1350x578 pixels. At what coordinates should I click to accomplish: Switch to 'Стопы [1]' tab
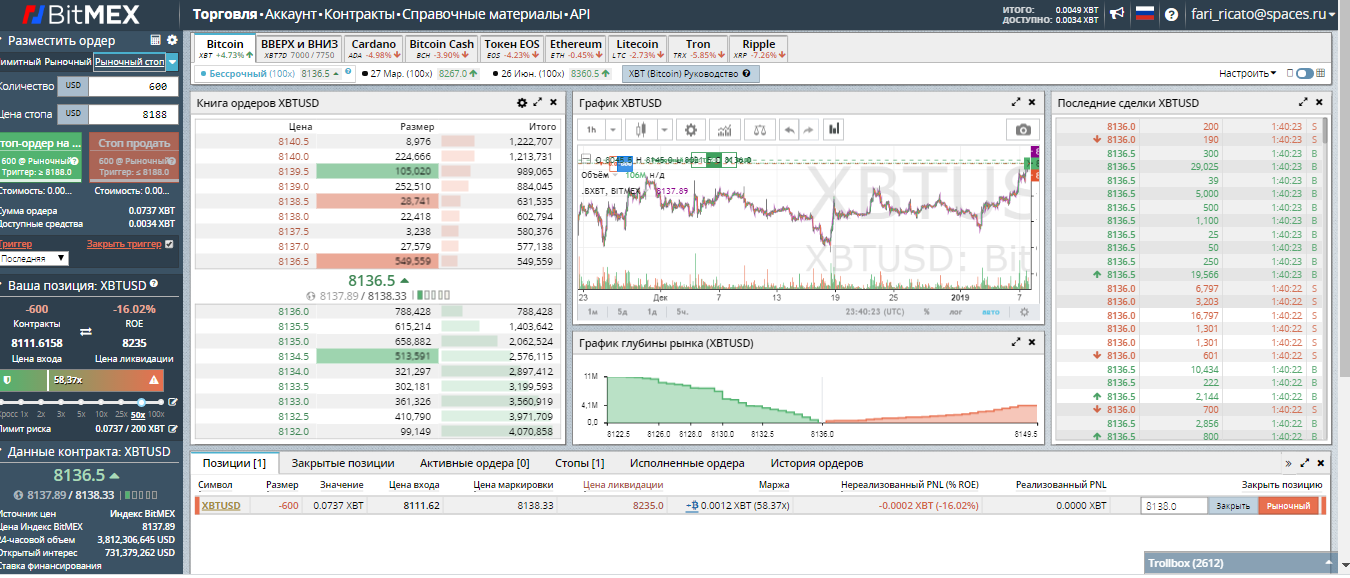pyautogui.click(x=577, y=463)
